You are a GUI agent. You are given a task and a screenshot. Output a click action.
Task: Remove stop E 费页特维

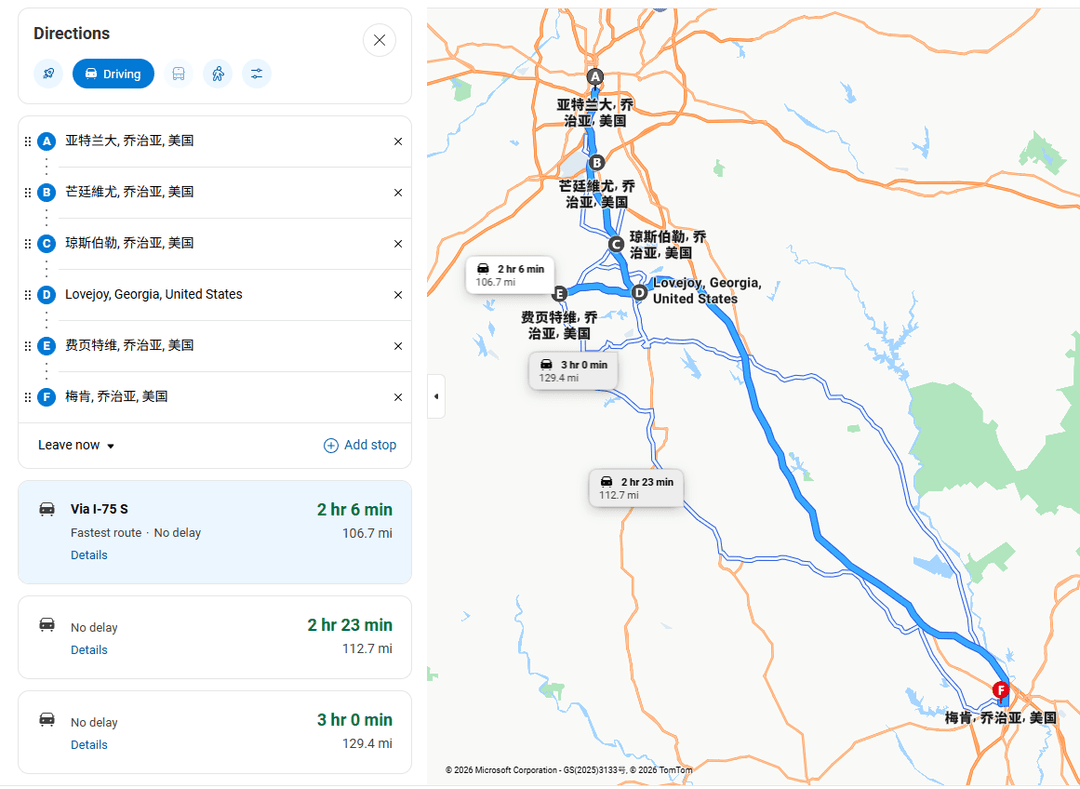[x=398, y=346]
